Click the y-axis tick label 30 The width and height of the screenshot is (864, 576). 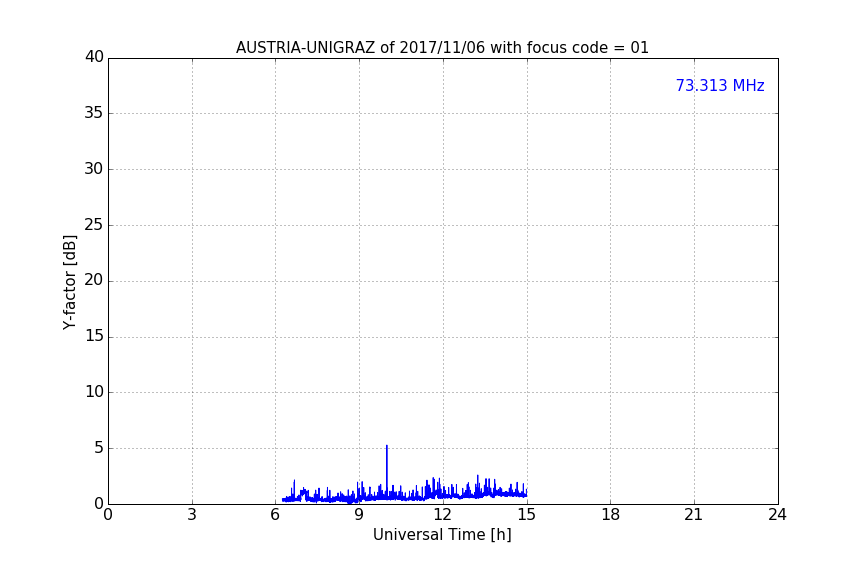94,169
